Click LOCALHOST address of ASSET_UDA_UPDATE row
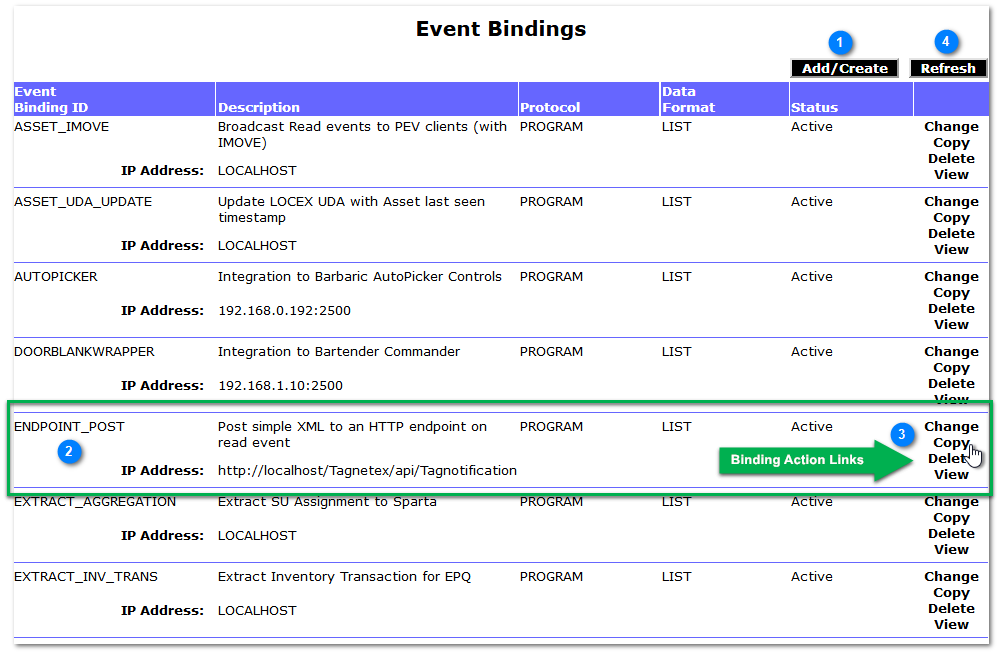 pos(257,246)
